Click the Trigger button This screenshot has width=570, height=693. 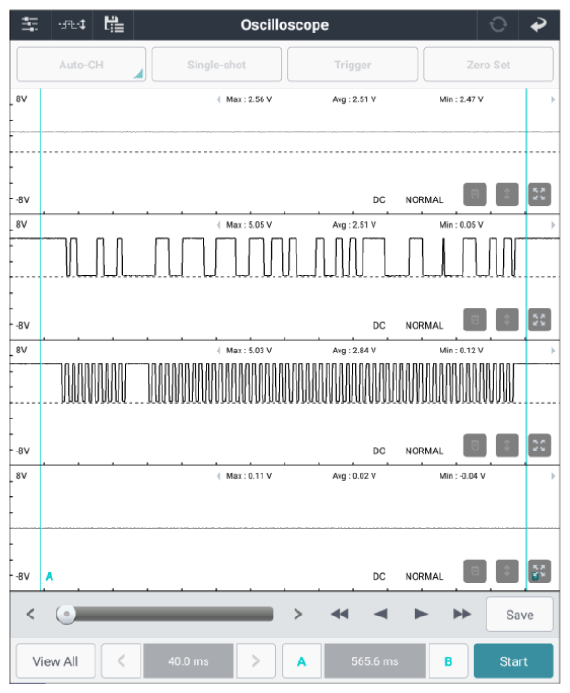pos(353,65)
